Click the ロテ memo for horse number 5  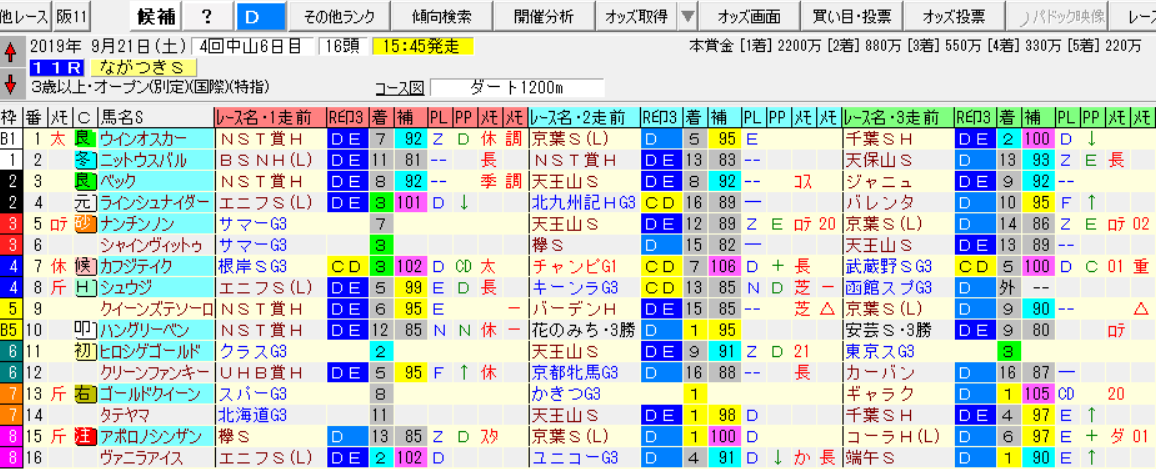pyautogui.click(x=59, y=223)
